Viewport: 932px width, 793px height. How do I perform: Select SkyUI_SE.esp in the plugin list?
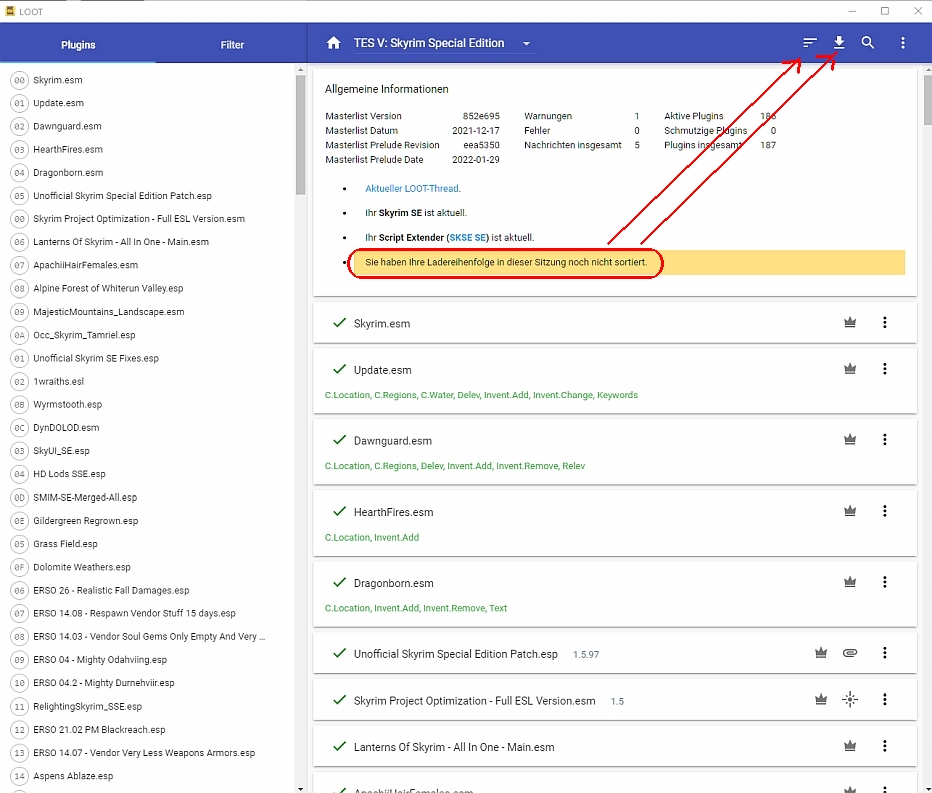(61, 451)
